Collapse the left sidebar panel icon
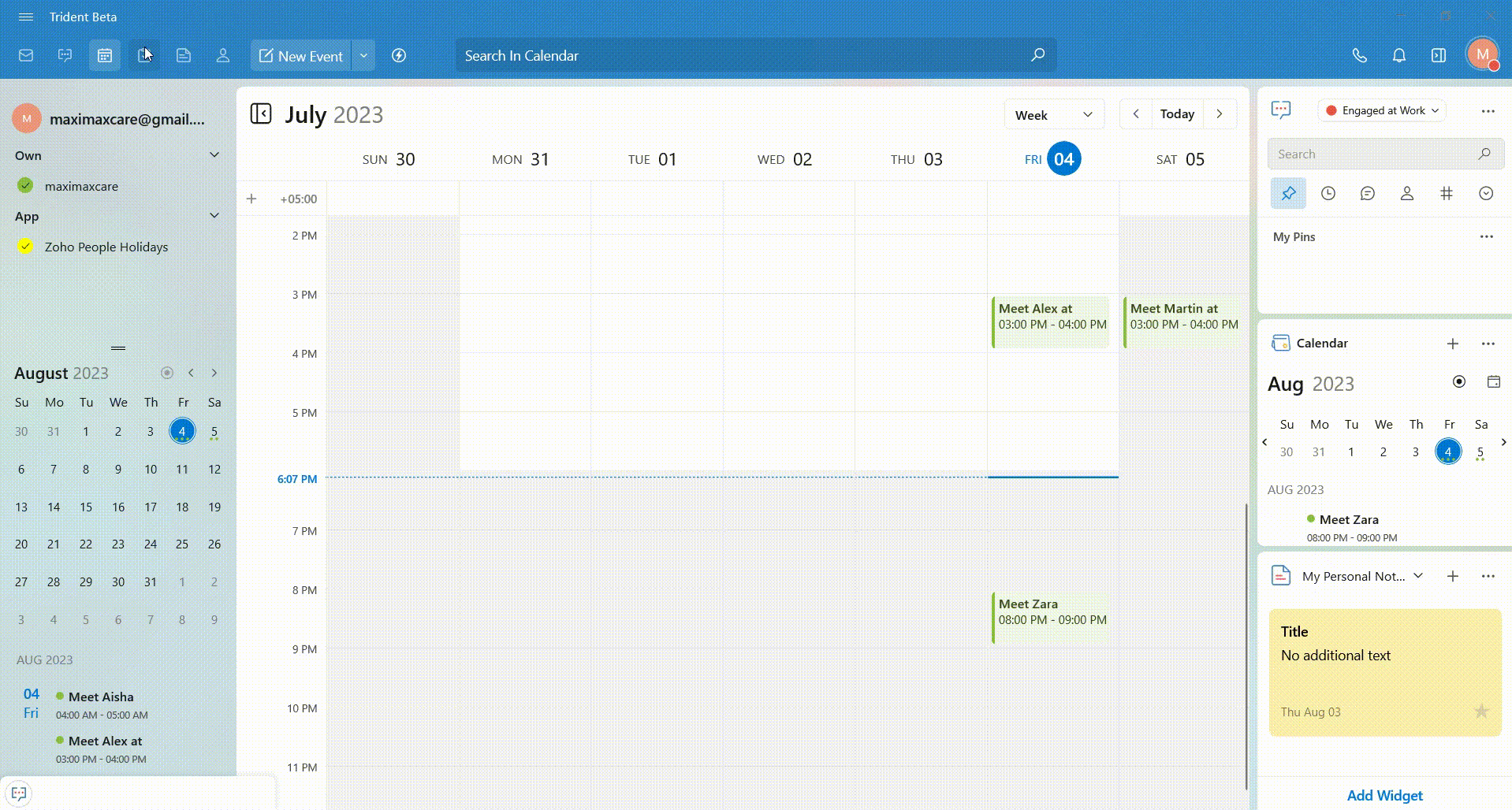The width and height of the screenshot is (1512, 810). (261, 113)
